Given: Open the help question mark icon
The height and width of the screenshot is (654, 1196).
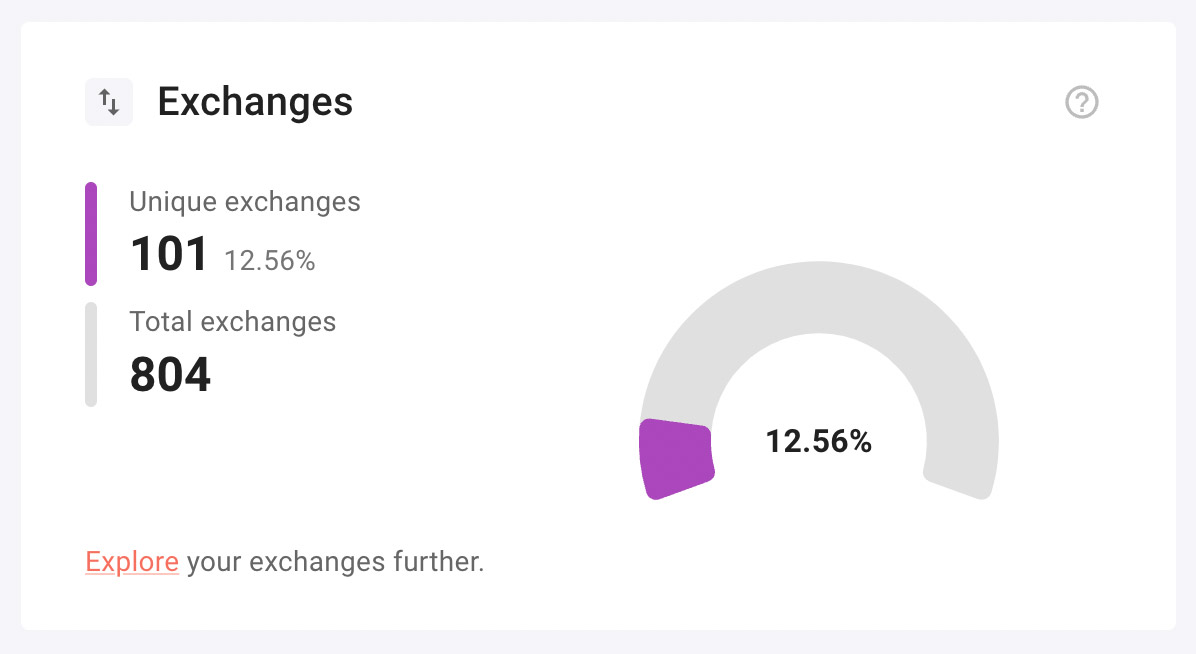Looking at the screenshot, I should [1082, 102].
